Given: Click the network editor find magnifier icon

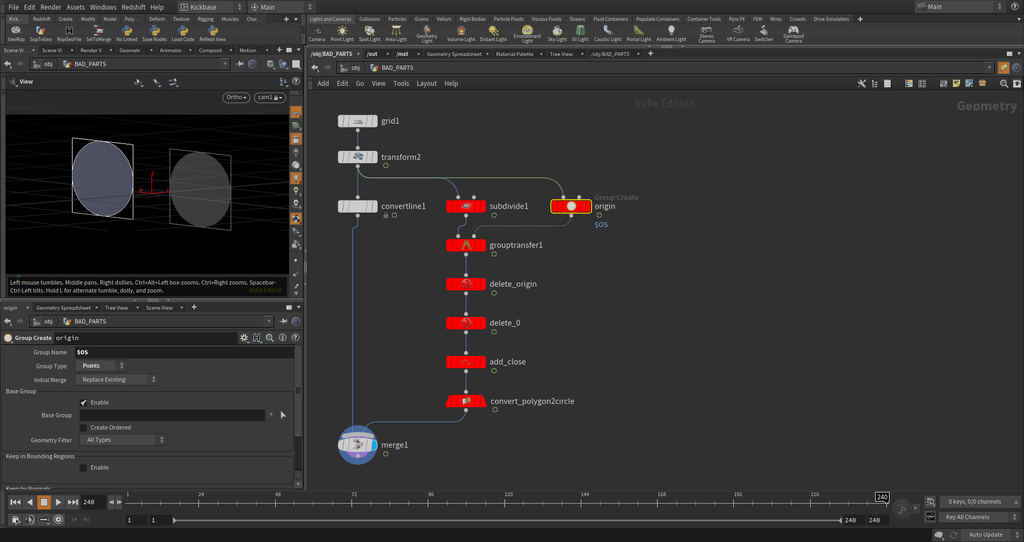Looking at the screenshot, I should click(x=1004, y=84).
